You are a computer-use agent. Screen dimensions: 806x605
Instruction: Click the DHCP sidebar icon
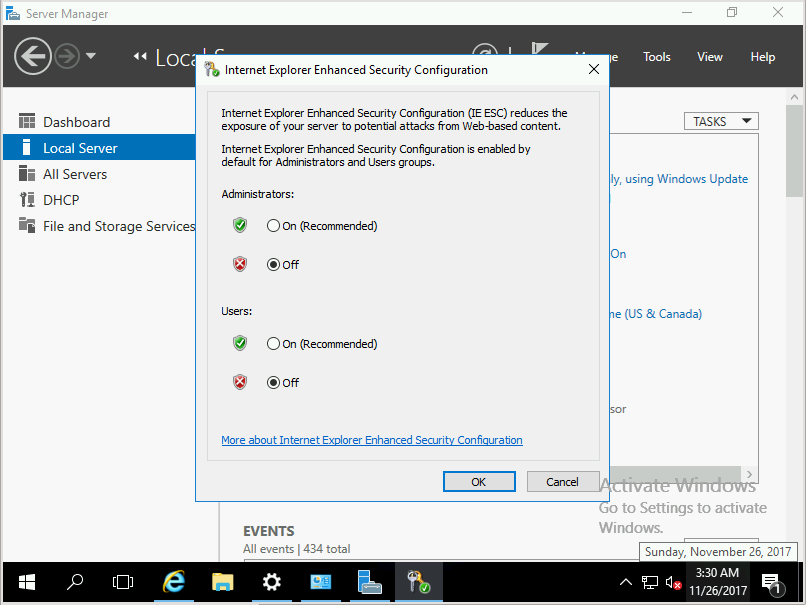tap(27, 199)
